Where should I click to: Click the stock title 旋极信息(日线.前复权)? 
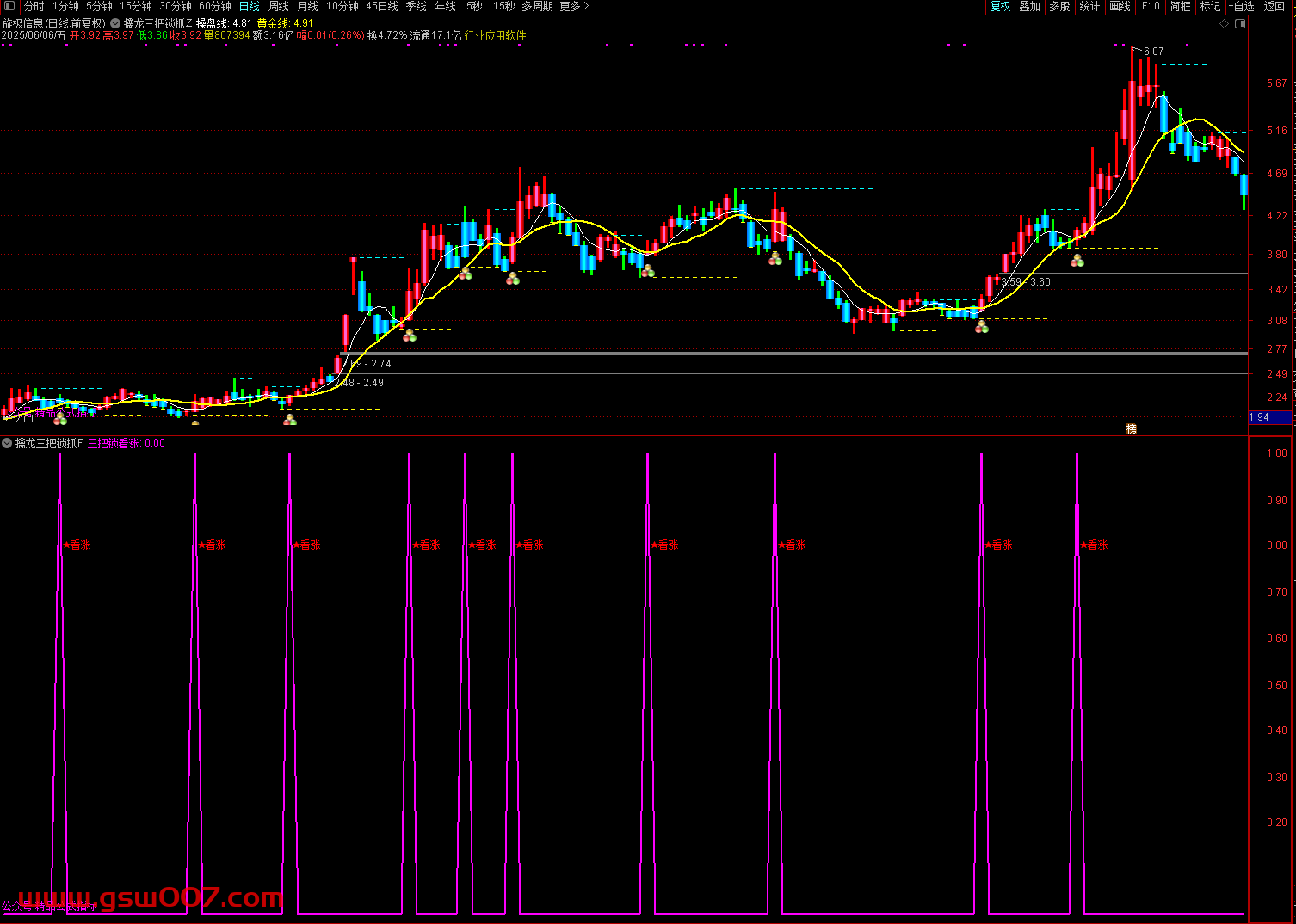(53, 24)
